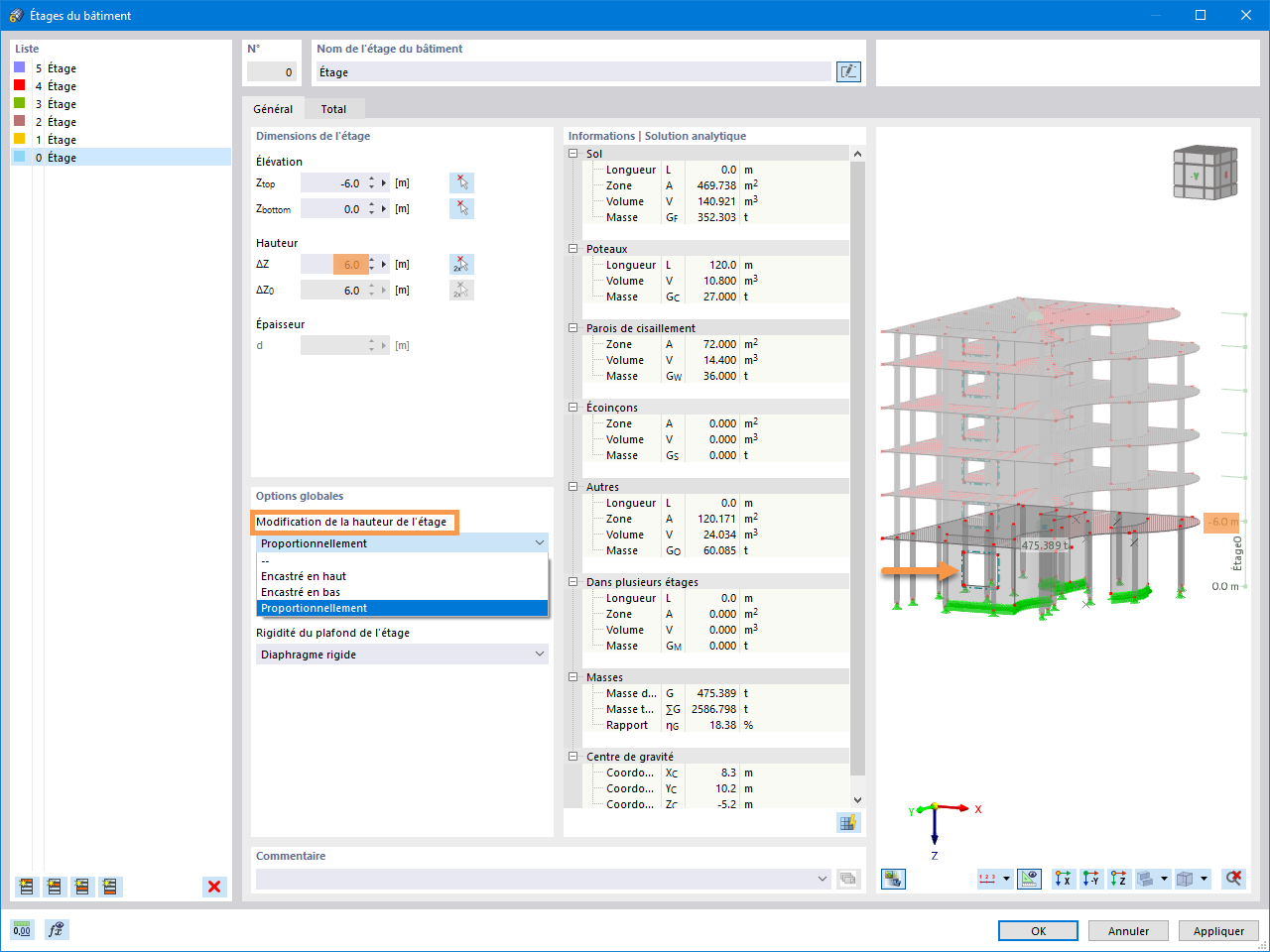Viewport: 1270px width, 952px height.
Task: Click the fx formula visibility icon
Action: (57, 929)
